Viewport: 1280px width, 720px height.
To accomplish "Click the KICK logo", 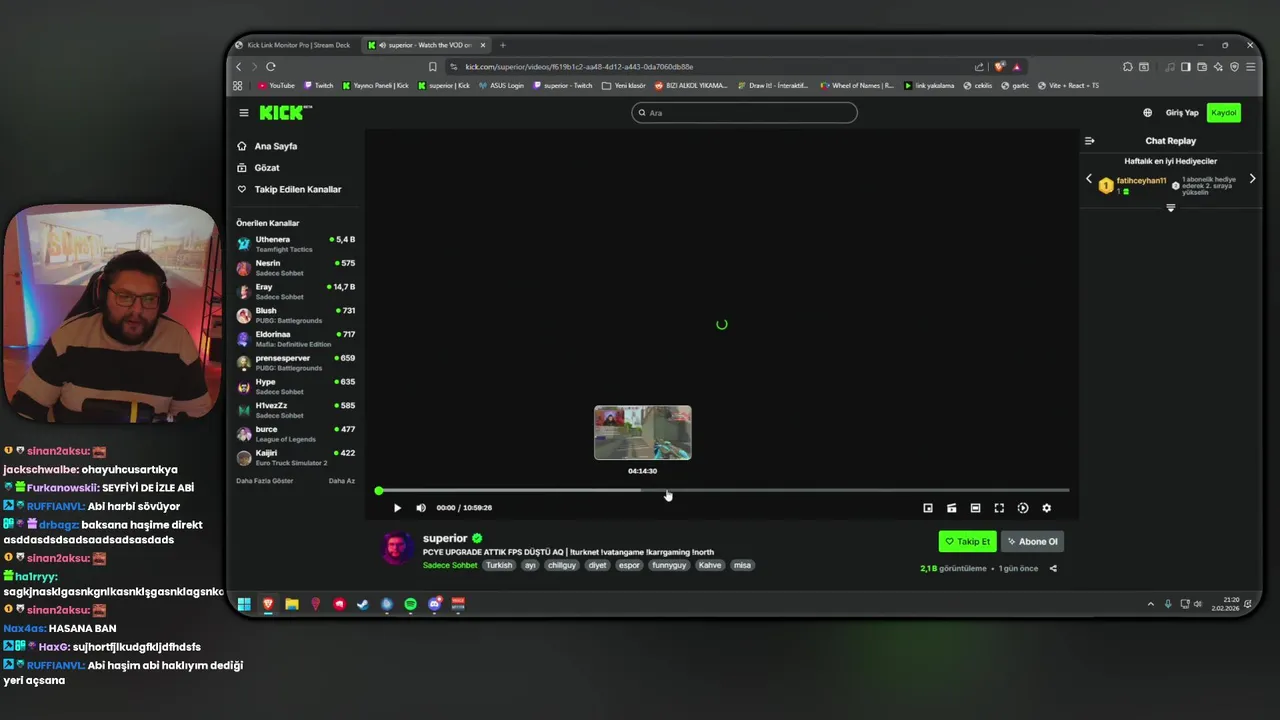I will point(286,113).
